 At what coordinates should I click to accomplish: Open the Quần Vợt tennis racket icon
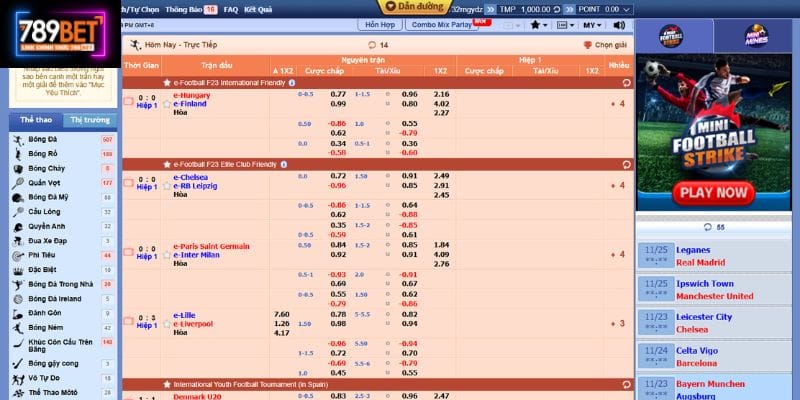pyautogui.click(x=18, y=183)
